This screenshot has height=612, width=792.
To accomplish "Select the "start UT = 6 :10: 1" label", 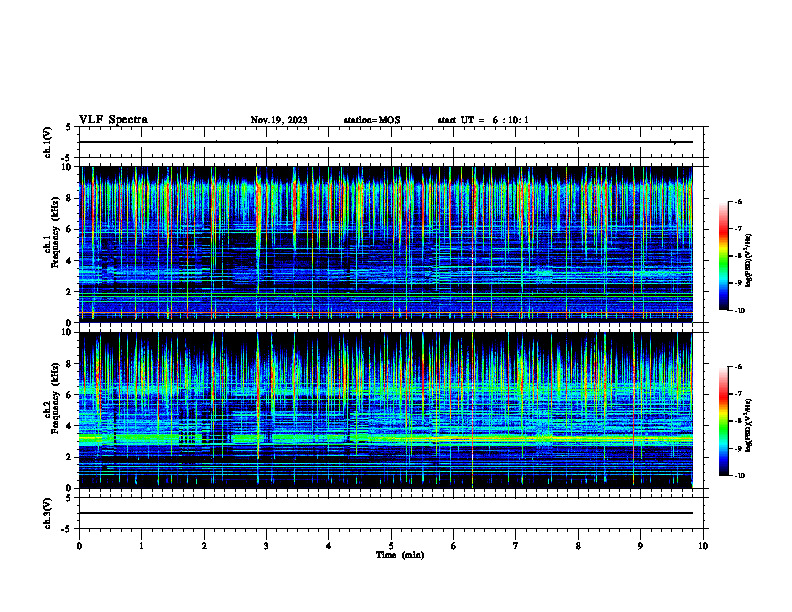I will coord(483,120).
